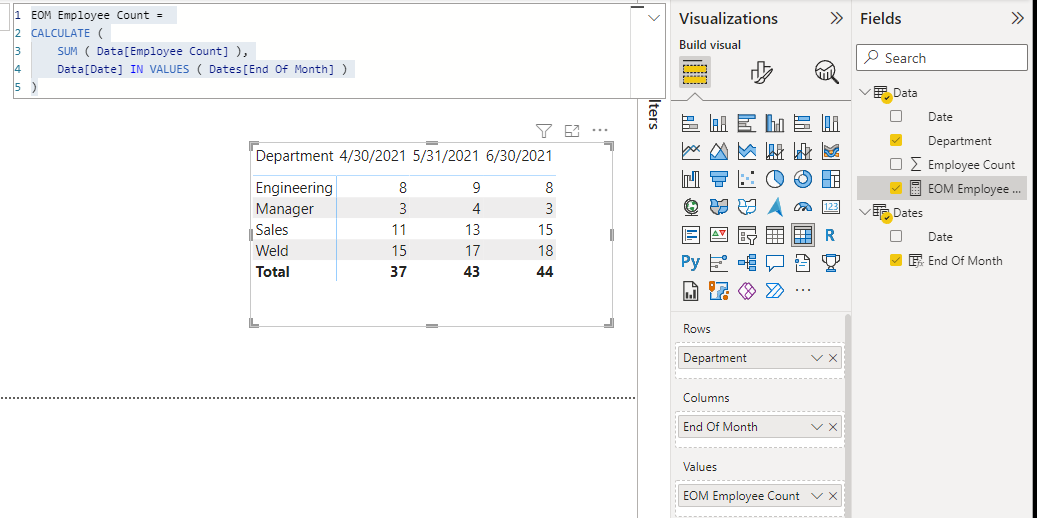
Task: Select the area chart visual
Action: 718,151
